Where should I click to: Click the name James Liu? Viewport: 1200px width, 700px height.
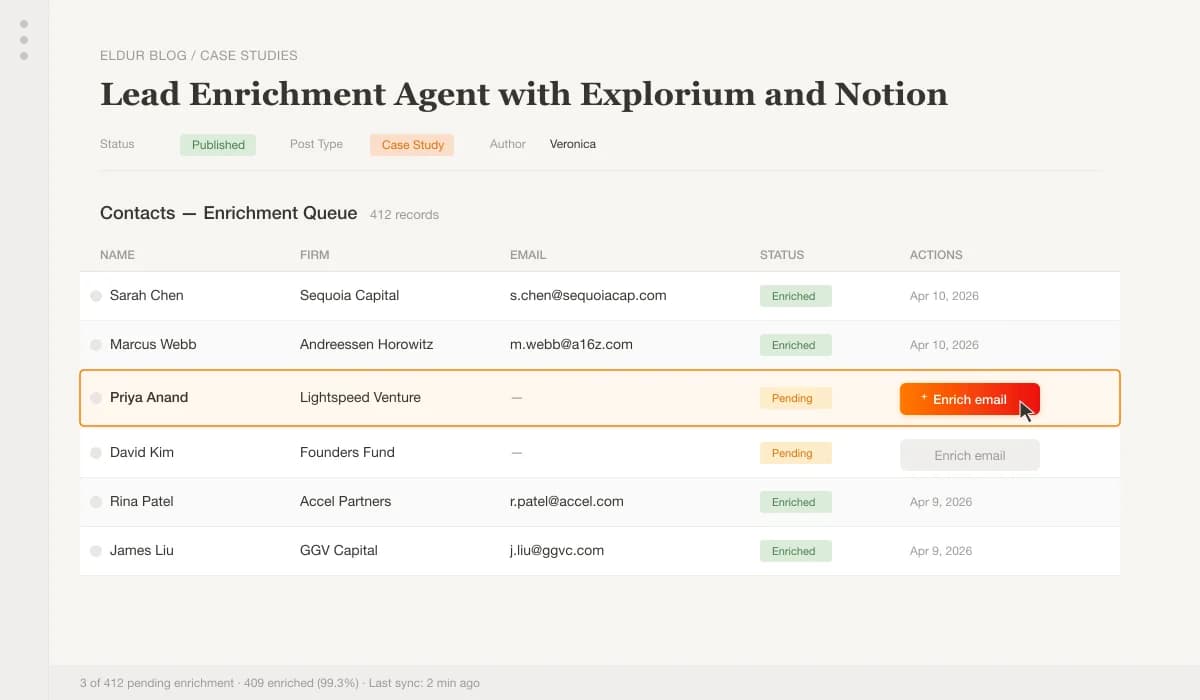[x=140, y=550]
